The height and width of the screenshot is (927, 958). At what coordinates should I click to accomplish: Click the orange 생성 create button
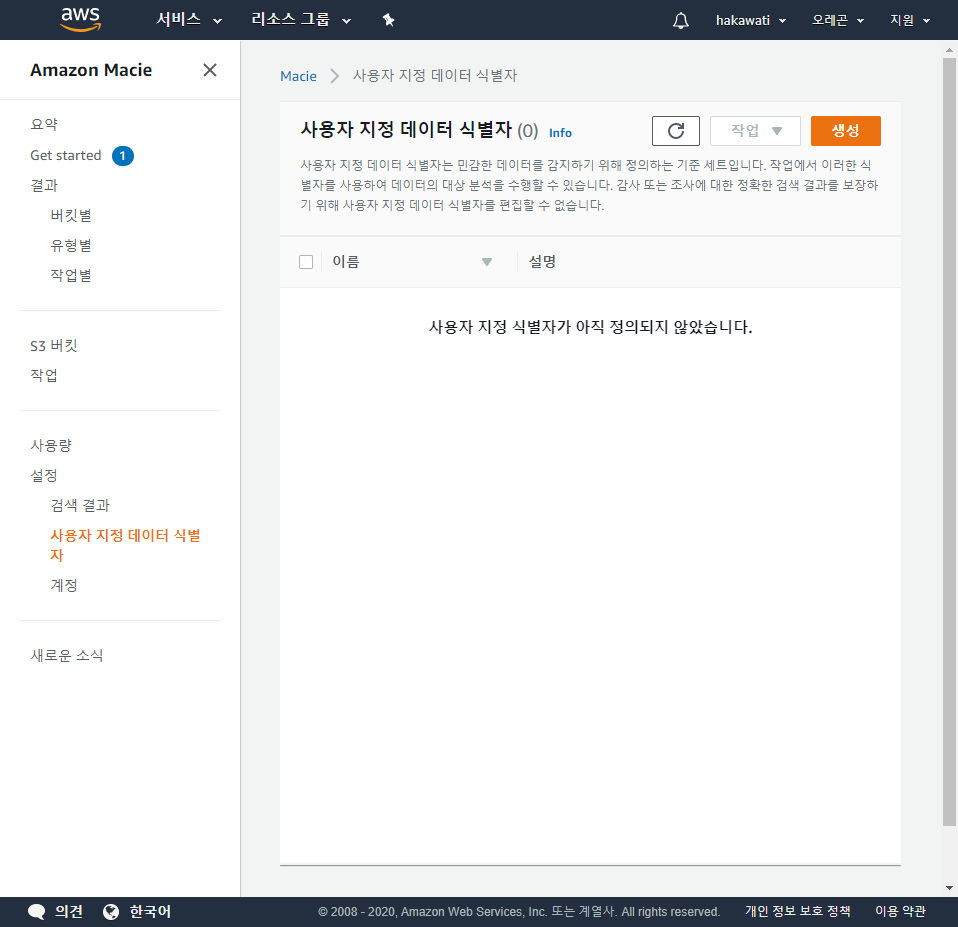tap(846, 131)
